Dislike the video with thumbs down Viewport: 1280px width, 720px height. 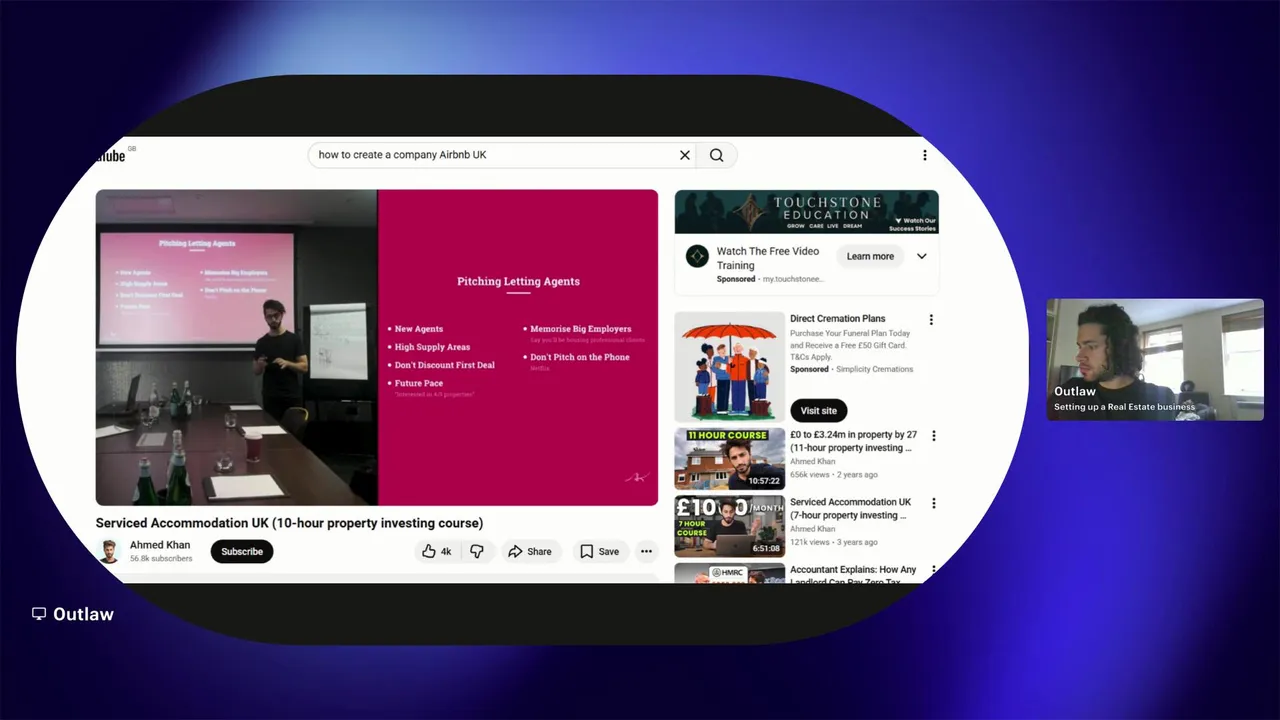point(477,551)
